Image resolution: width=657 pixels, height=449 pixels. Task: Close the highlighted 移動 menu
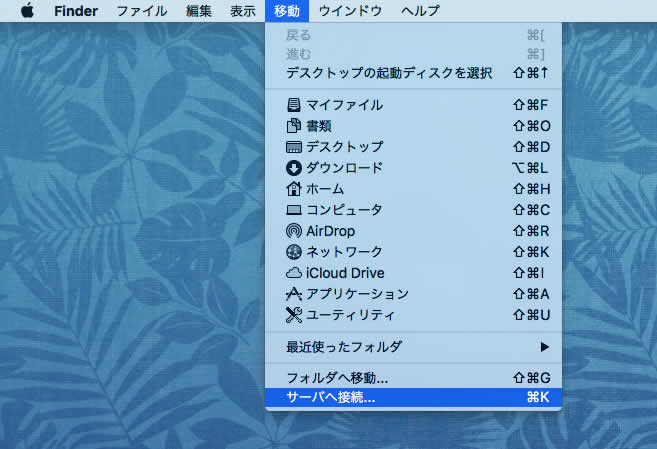click(x=287, y=10)
